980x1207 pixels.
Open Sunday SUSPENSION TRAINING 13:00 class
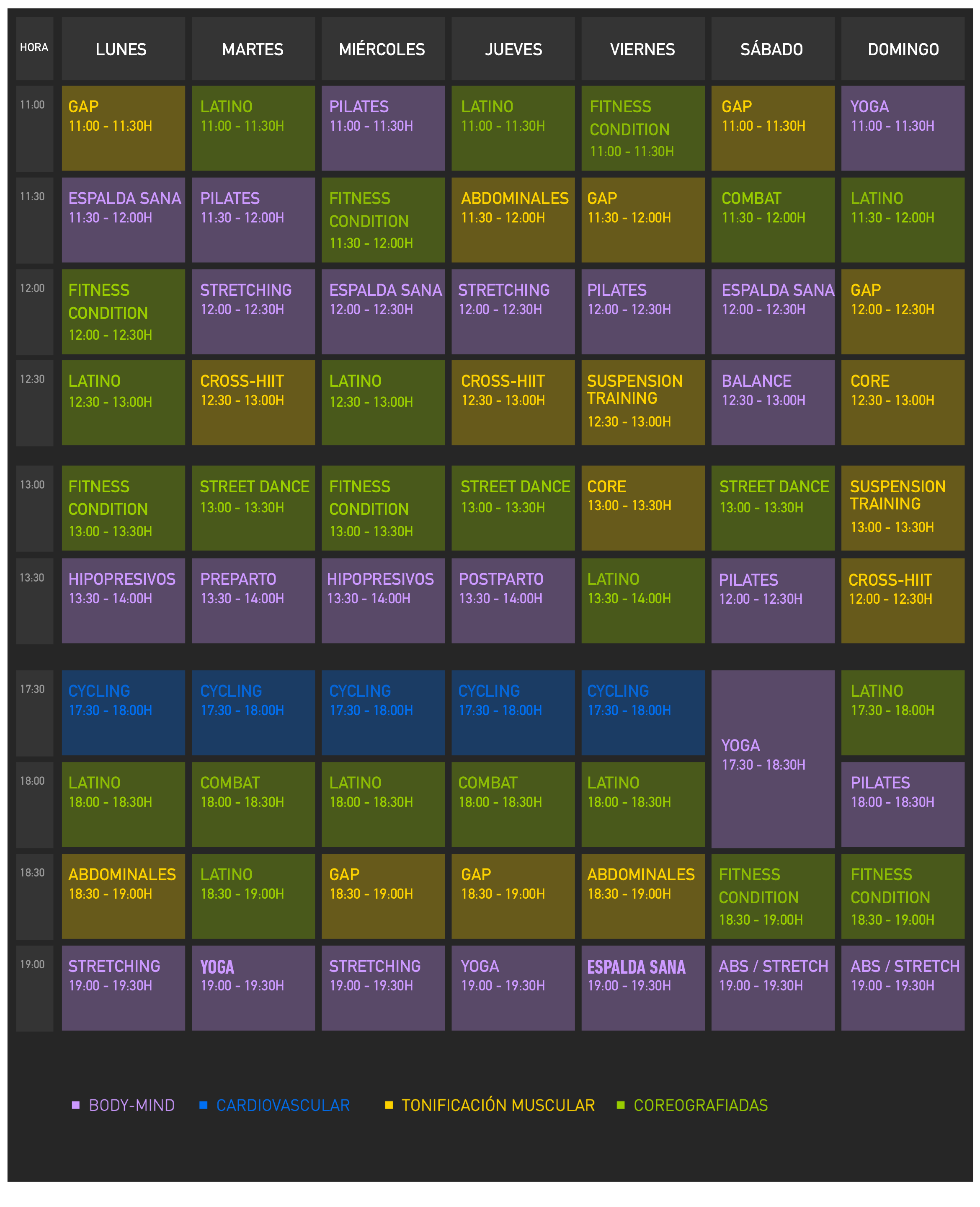click(x=903, y=508)
